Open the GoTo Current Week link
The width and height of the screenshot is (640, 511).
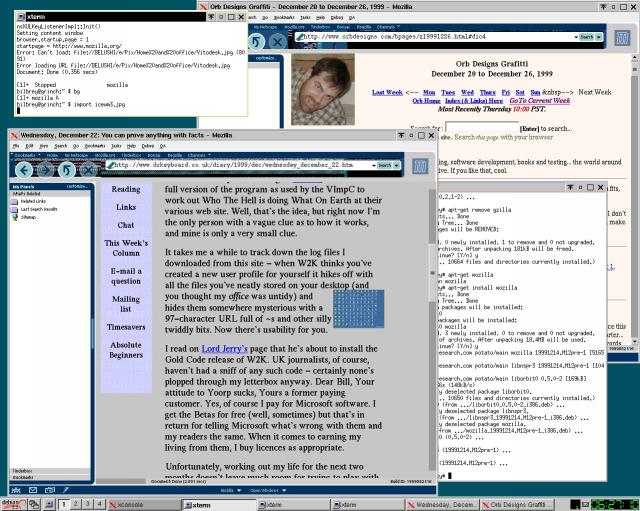pyautogui.click(x=533, y=101)
